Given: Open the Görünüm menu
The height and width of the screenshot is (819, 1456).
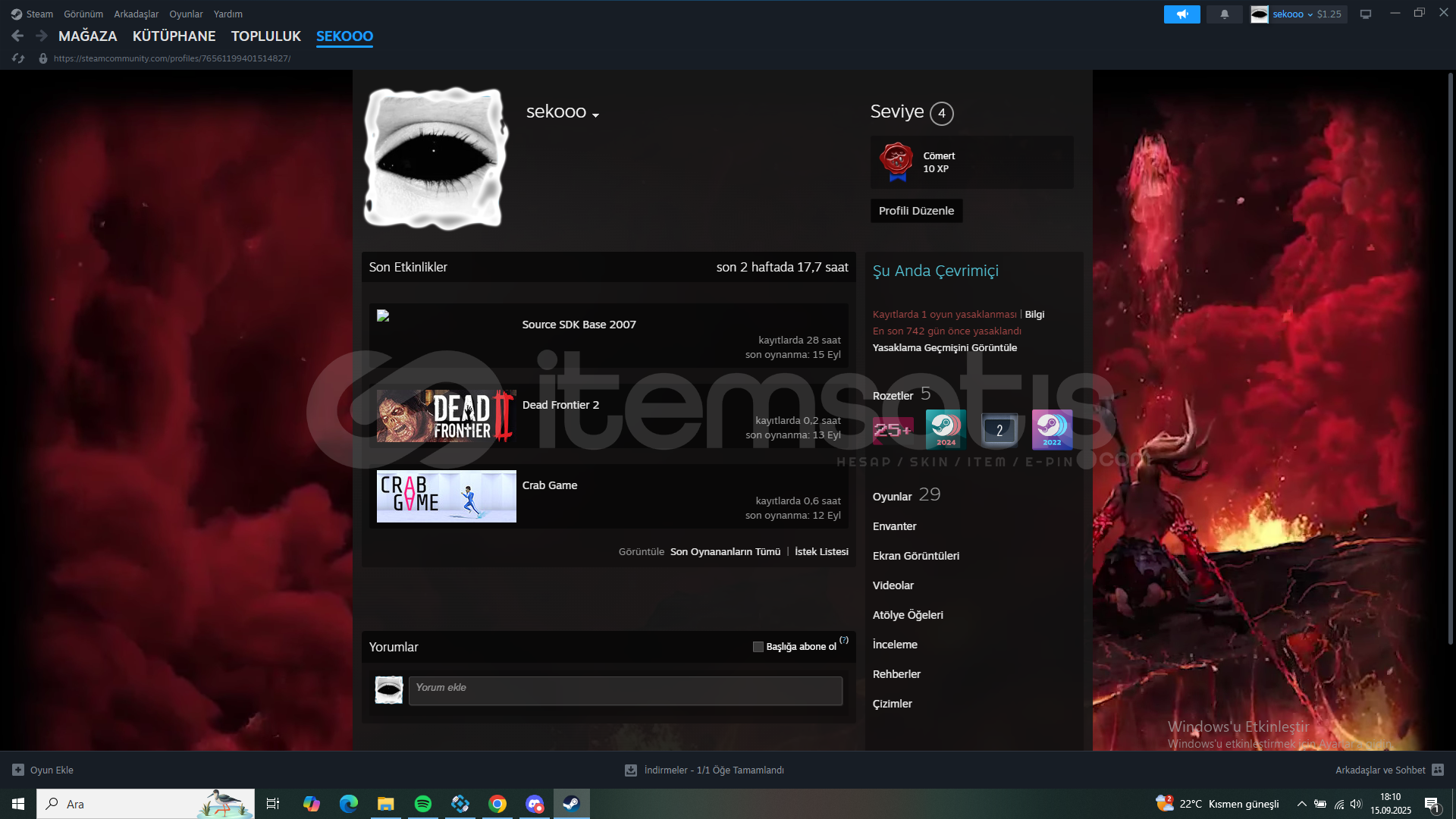Looking at the screenshot, I should click(x=83, y=14).
